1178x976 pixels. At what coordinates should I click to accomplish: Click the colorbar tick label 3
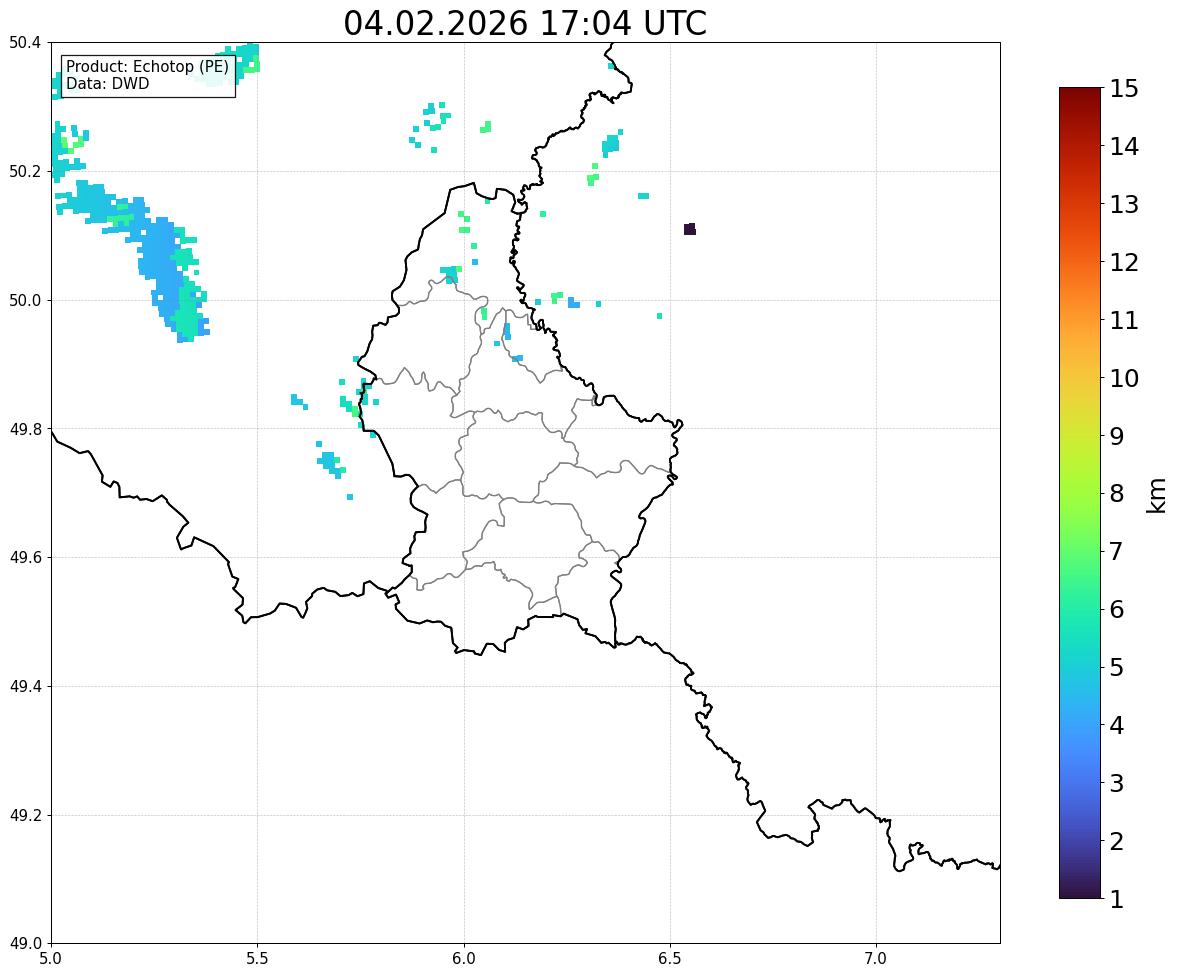(1117, 783)
